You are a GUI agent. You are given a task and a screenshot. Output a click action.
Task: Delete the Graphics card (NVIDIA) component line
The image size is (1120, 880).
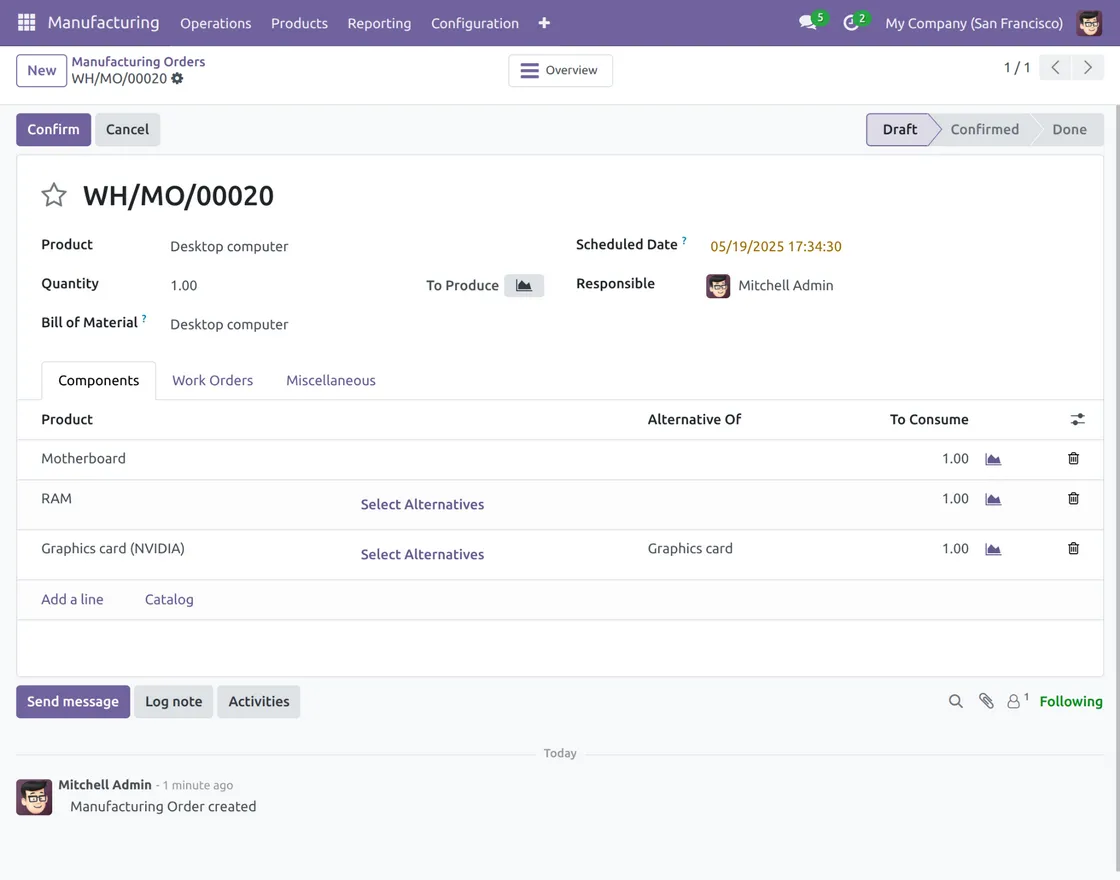click(1073, 549)
